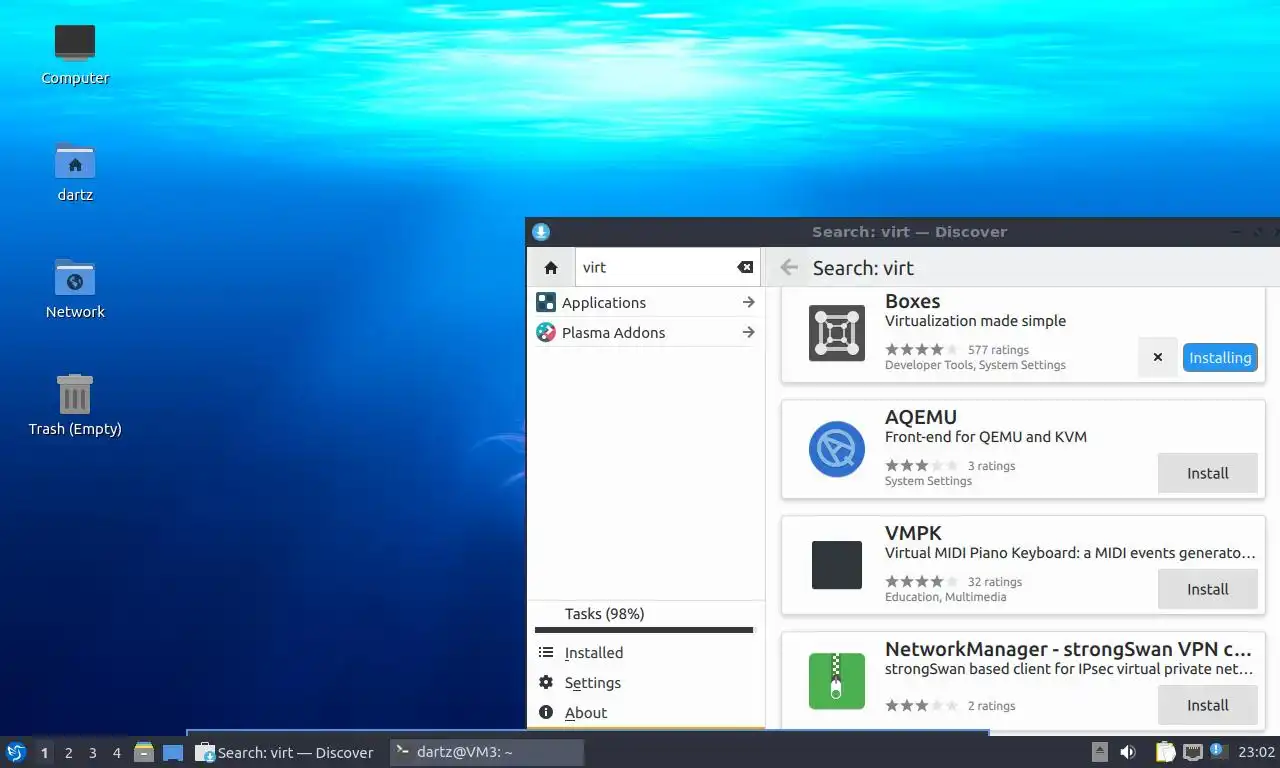This screenshot has height=768, width=1280.
Task: Switch to the dartz@VM3 terminal task
Action: [486, 752]
